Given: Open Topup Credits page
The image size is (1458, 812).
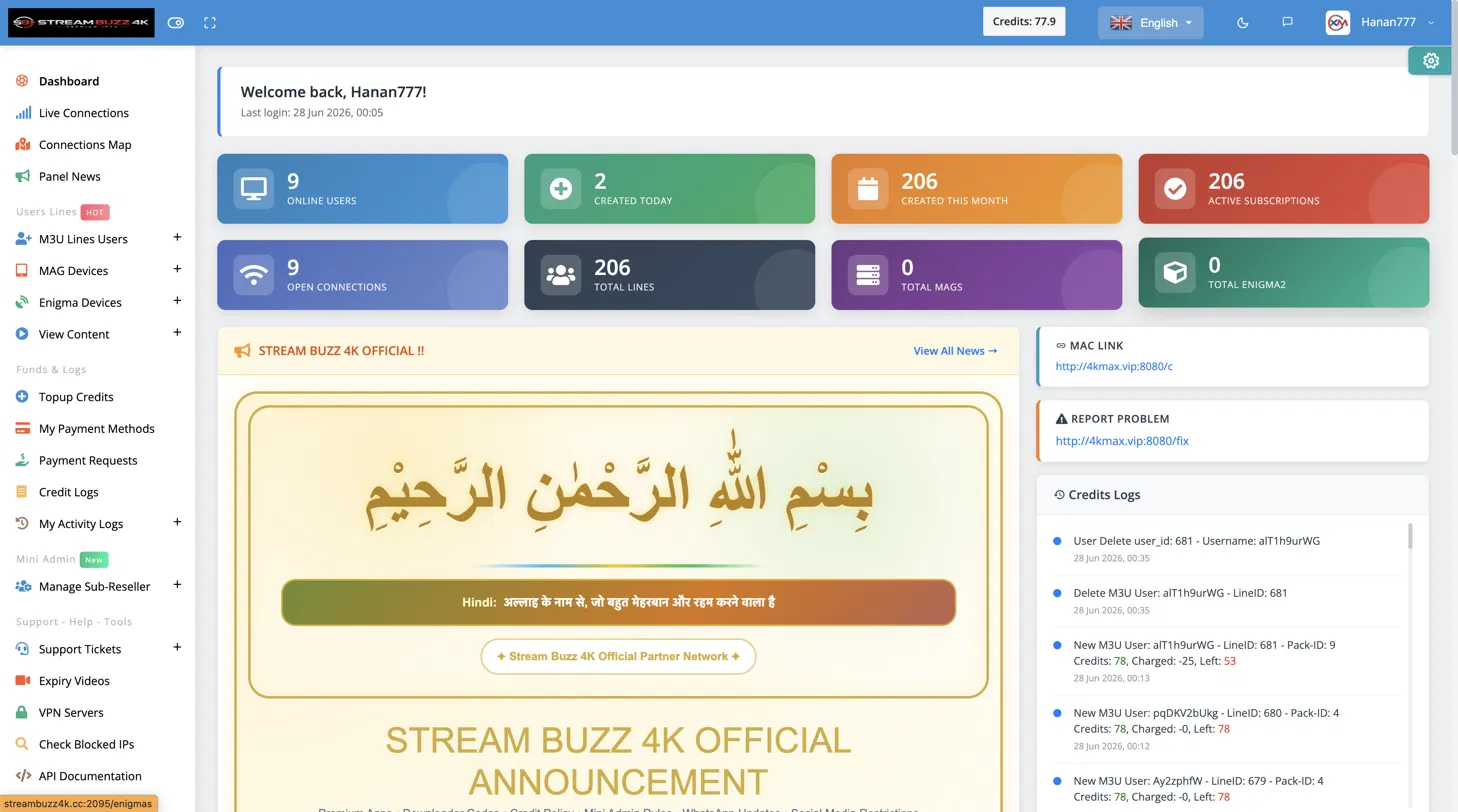Looking at the screenshot, I should point(76,397).
